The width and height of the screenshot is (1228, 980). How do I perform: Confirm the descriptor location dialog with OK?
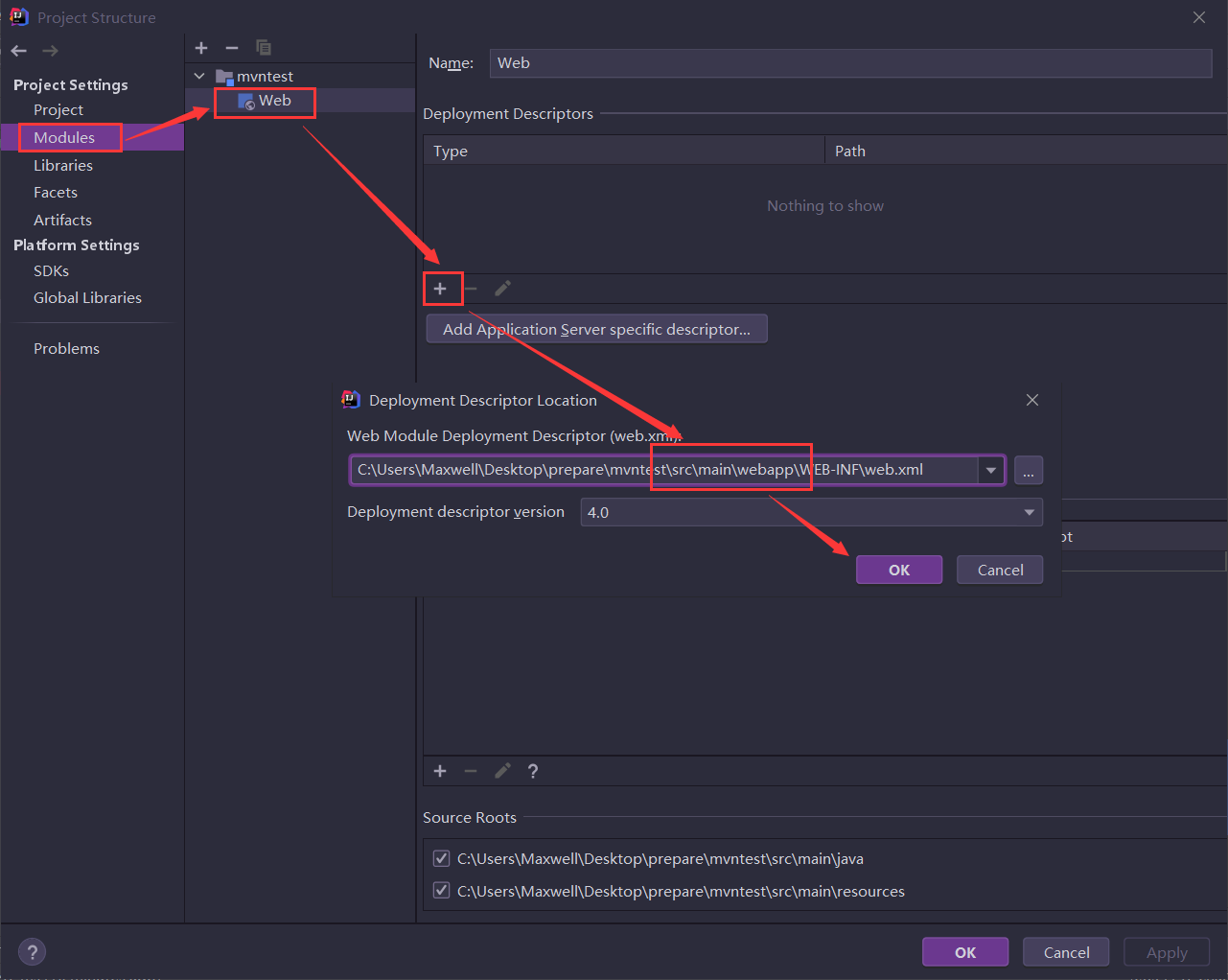(898, 570)
